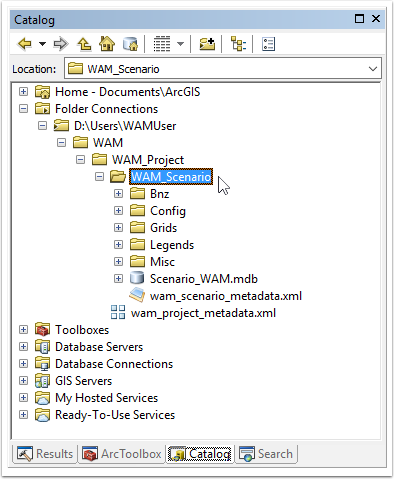Expand the Scenario_WAM.mdb geodatabase
This screenshot has height=479, width=394.
118,279
